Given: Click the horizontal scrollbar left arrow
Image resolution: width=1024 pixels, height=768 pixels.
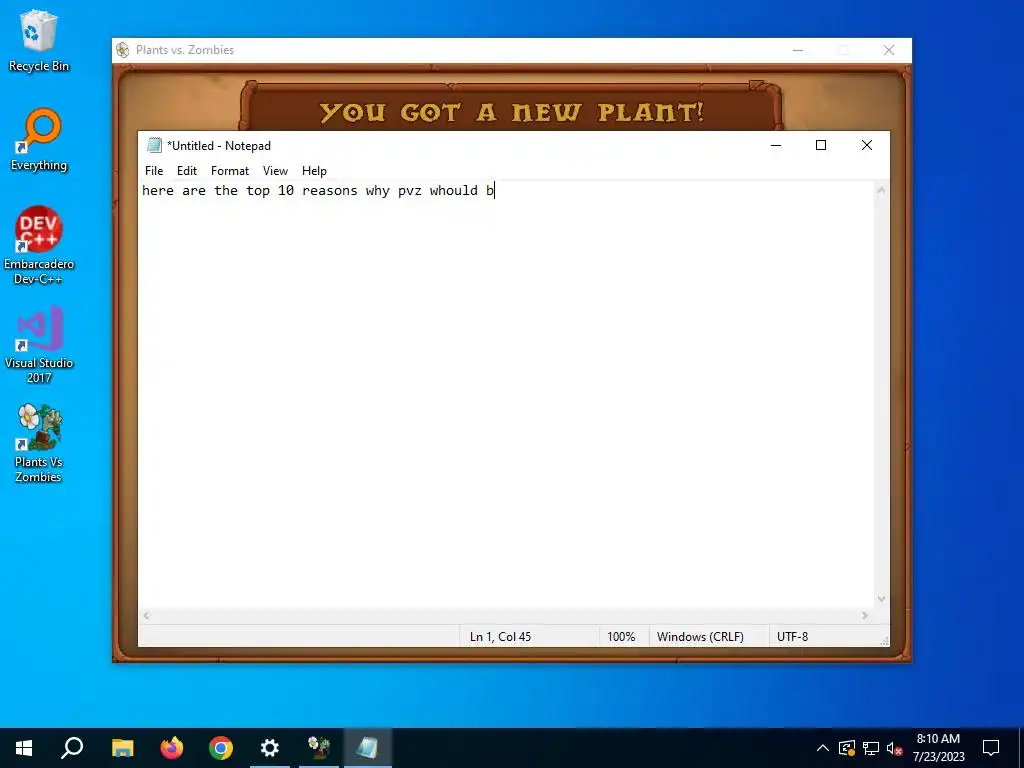Looking at the screenshot, I should 146,615.
